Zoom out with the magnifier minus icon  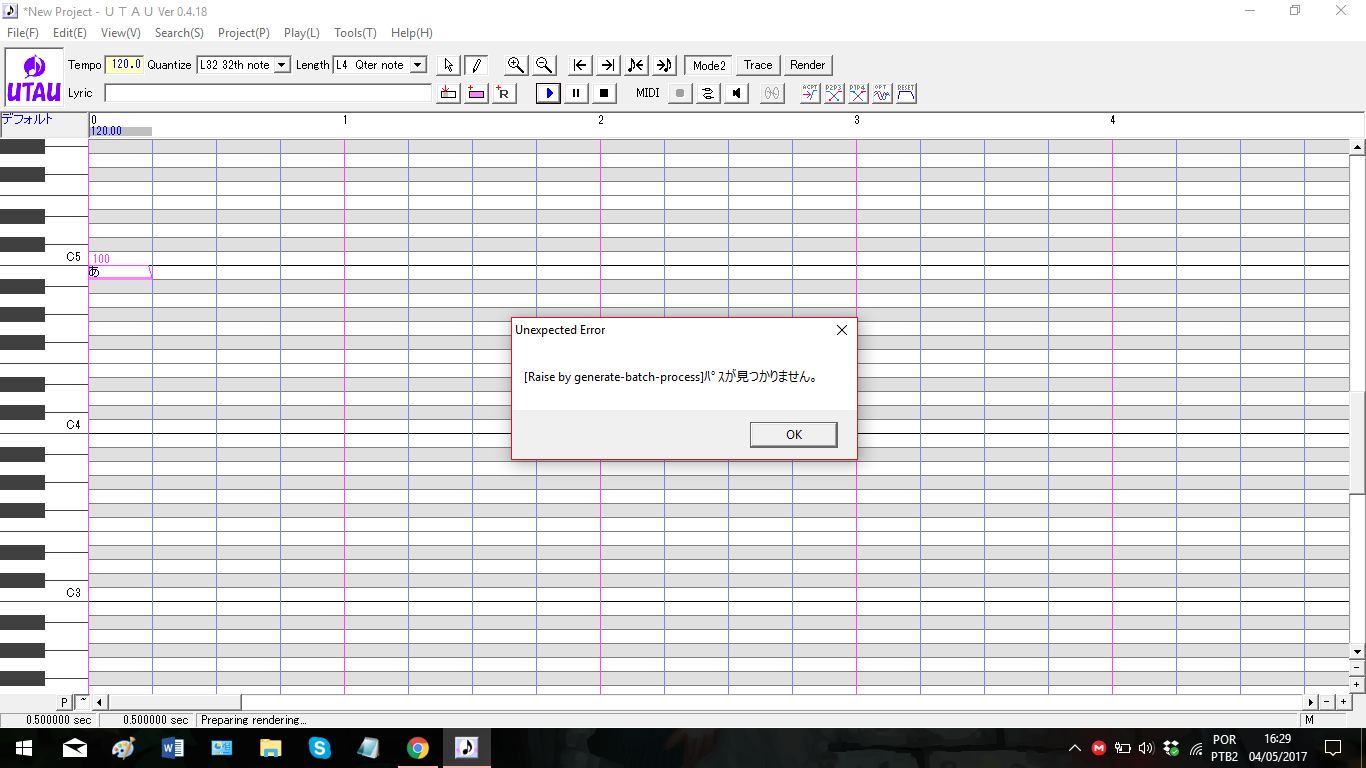click(544, 65)
